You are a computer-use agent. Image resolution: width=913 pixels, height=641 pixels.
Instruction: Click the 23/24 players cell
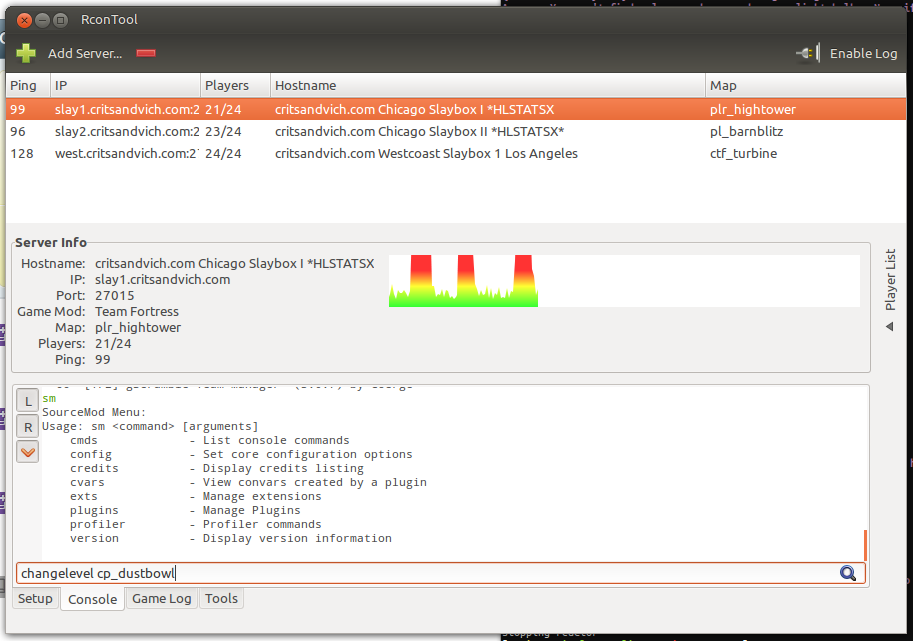pyautogui.click(x=223, y=132)
